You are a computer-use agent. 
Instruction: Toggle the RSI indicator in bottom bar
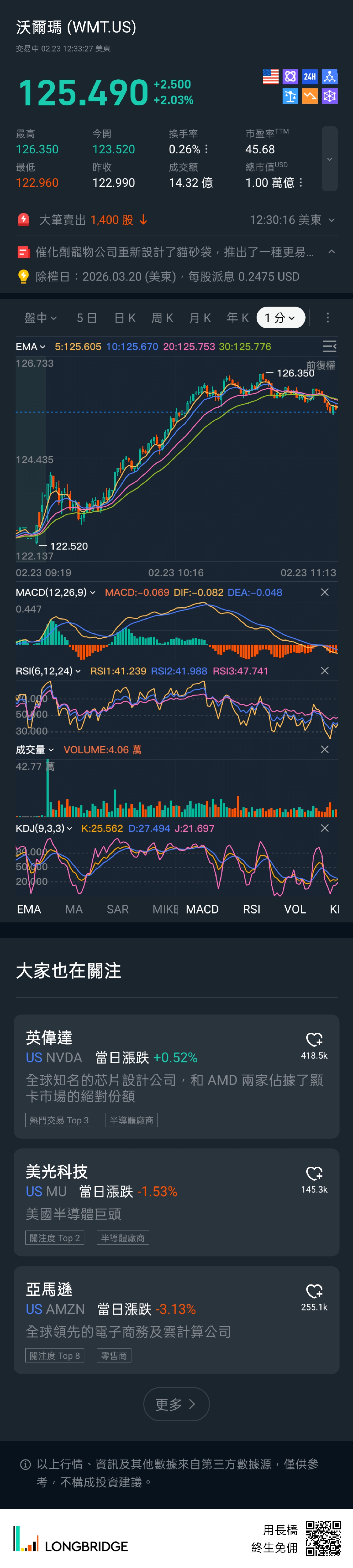(x=251, y=909)
